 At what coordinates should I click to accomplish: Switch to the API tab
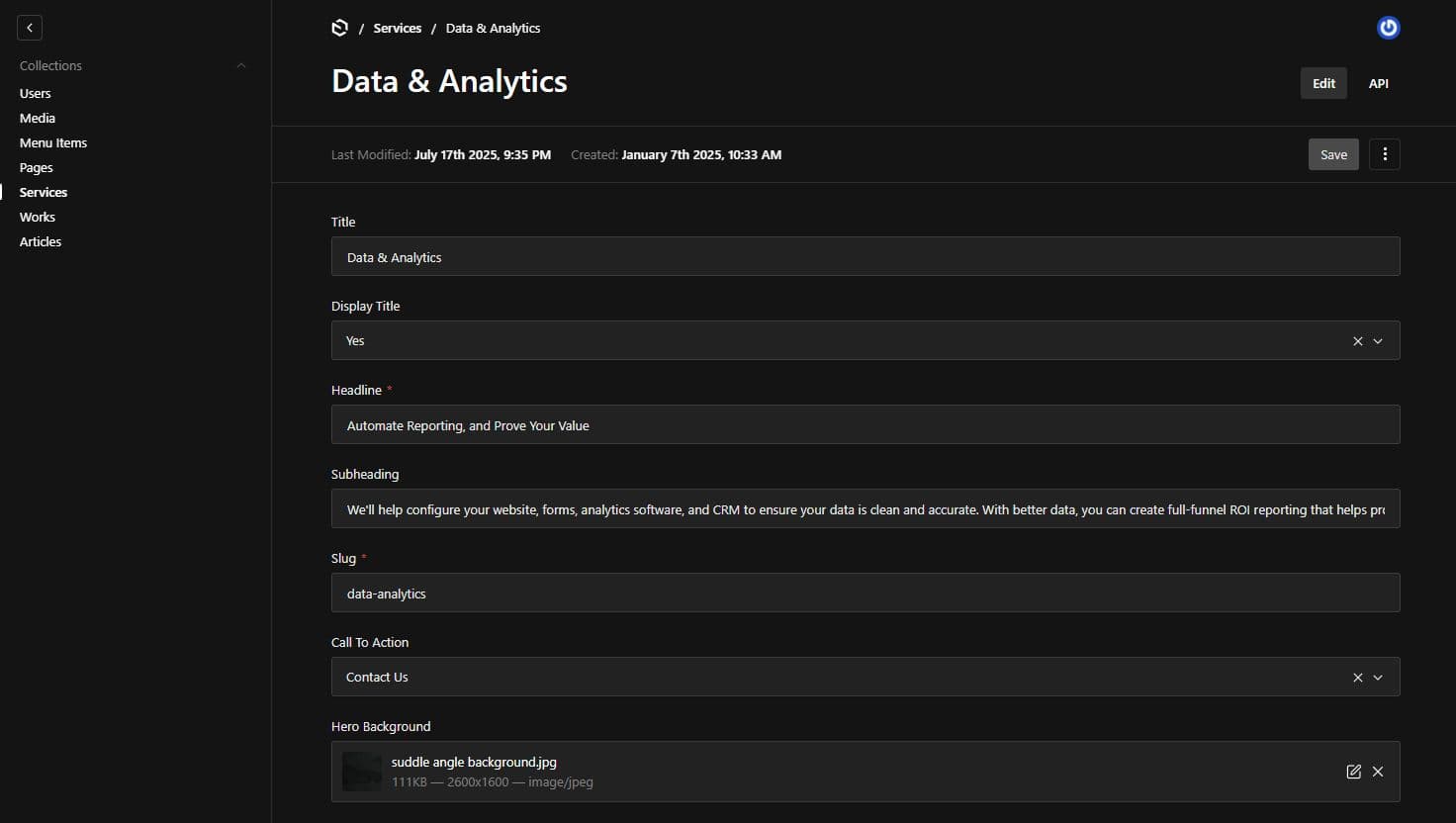tap(1378, 84)
